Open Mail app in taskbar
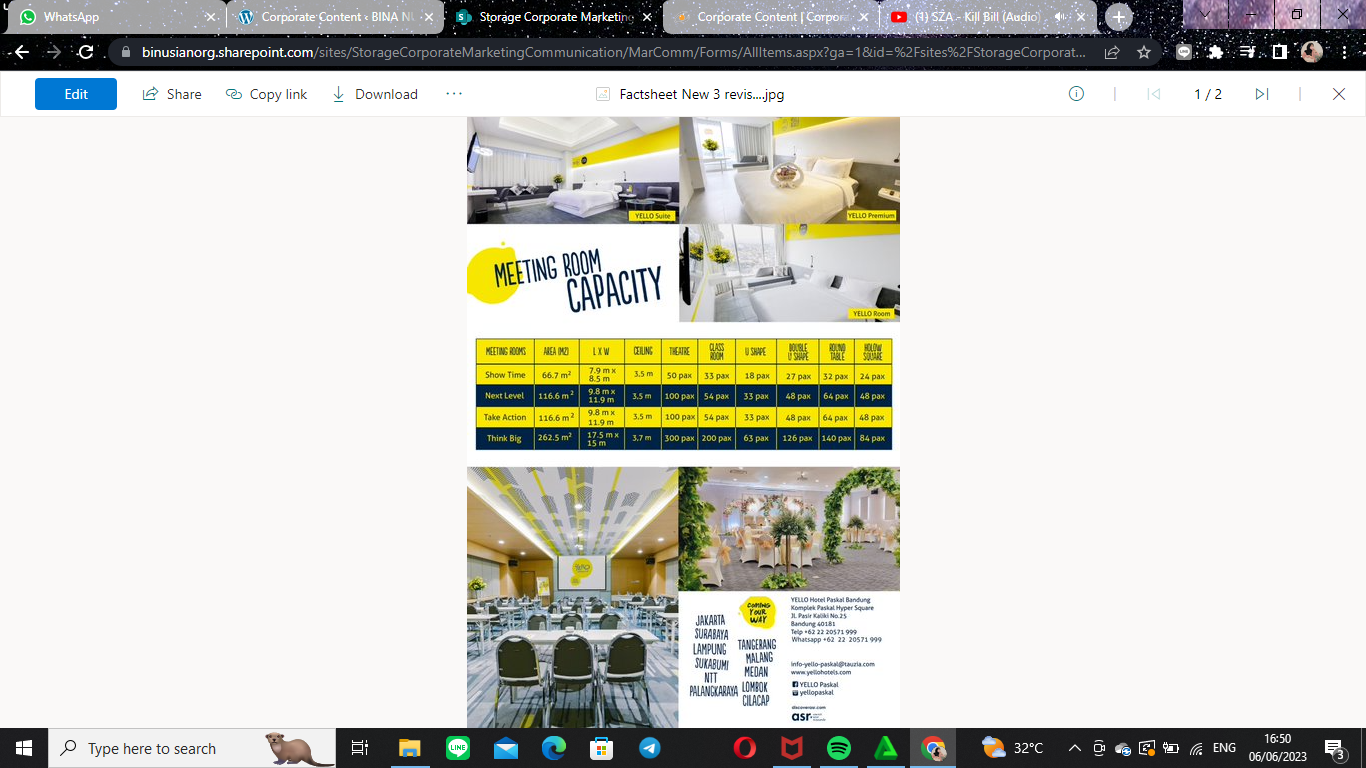1366x768 pixels. (506, 748)
